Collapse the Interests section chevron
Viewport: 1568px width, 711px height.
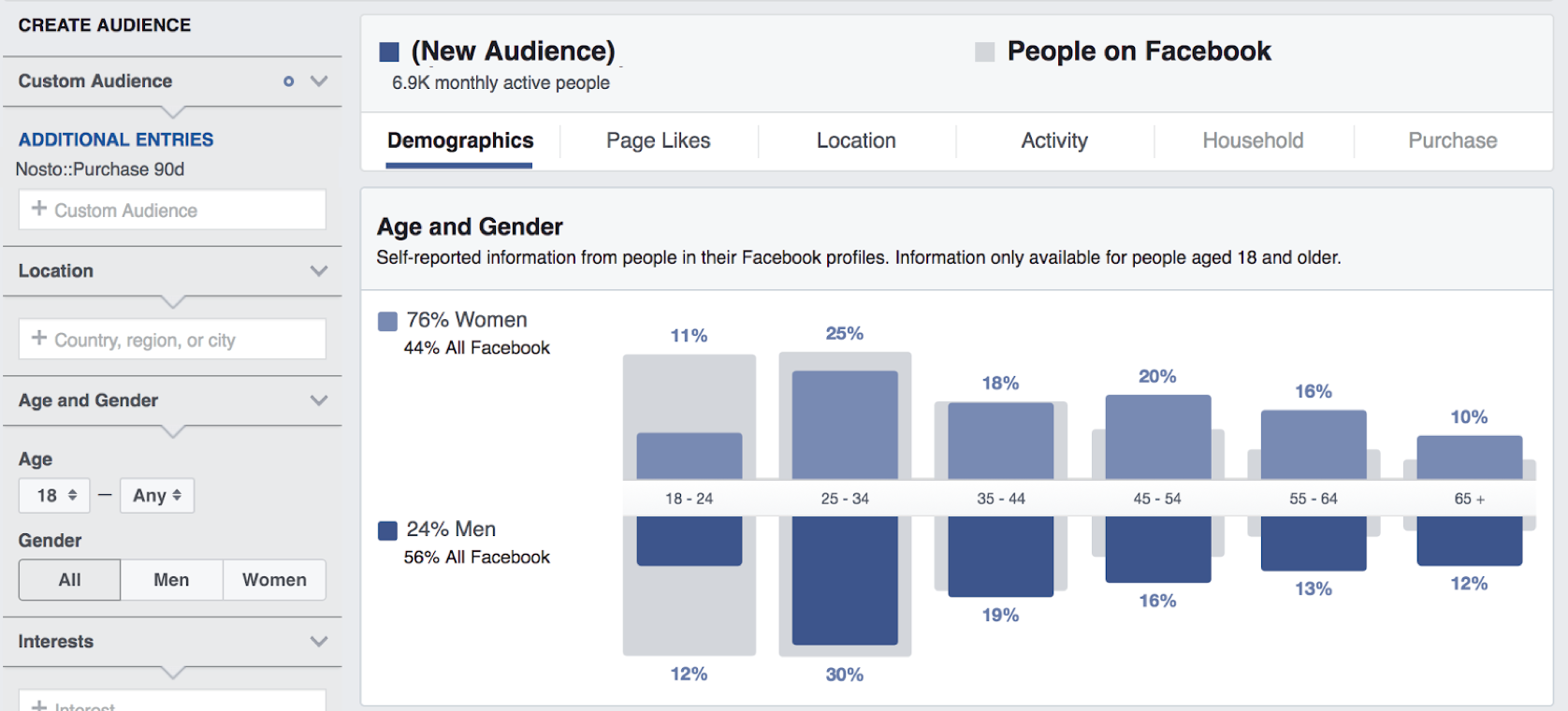pos(319,642)
